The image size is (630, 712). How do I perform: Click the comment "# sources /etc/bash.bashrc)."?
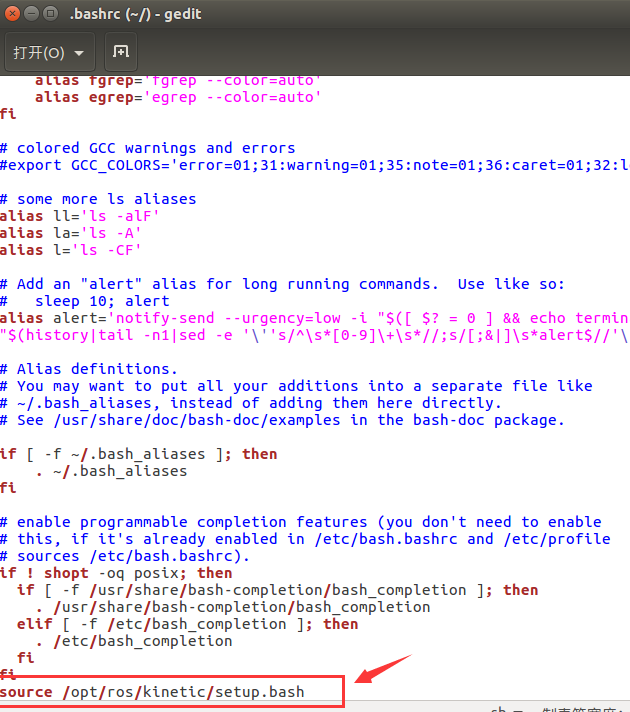click(125, 556)
